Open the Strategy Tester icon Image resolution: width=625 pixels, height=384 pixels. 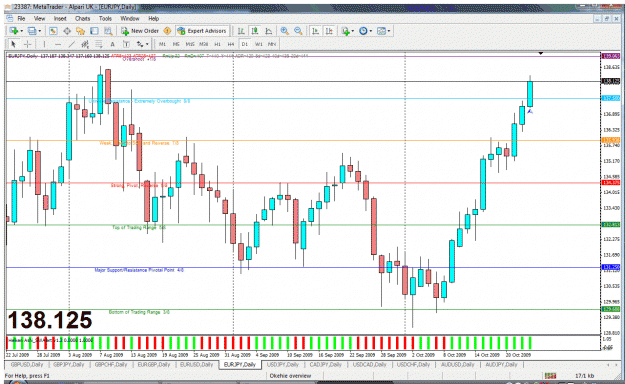point(108,31)
